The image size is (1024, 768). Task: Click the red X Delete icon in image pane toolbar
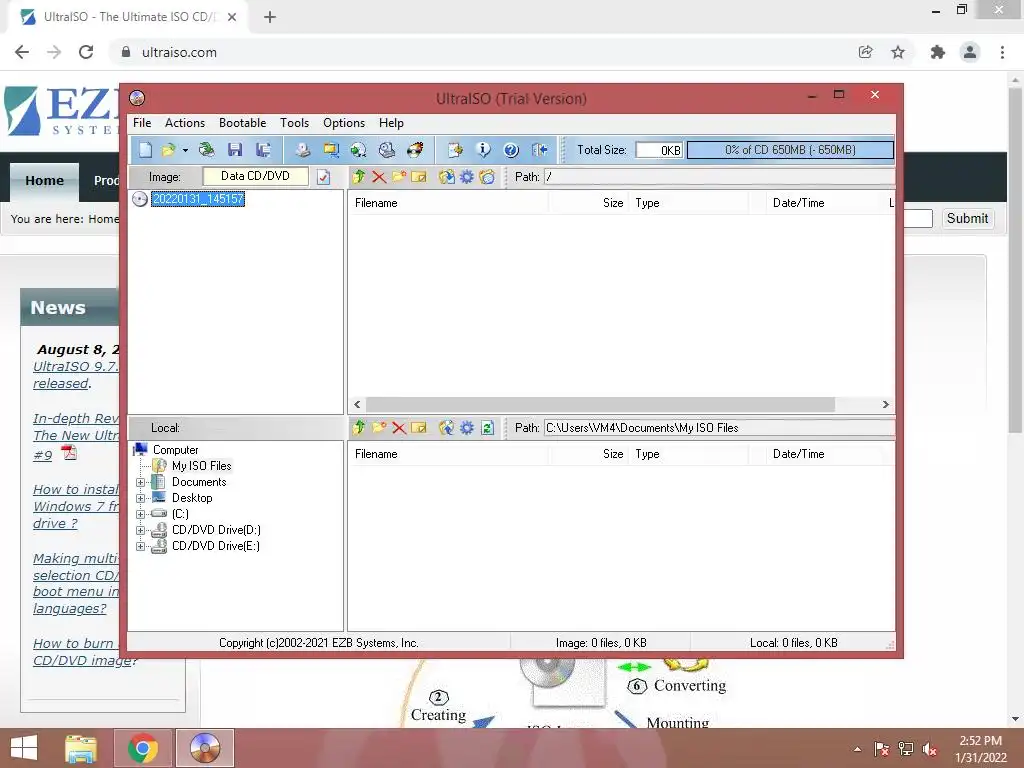(379, 177)
